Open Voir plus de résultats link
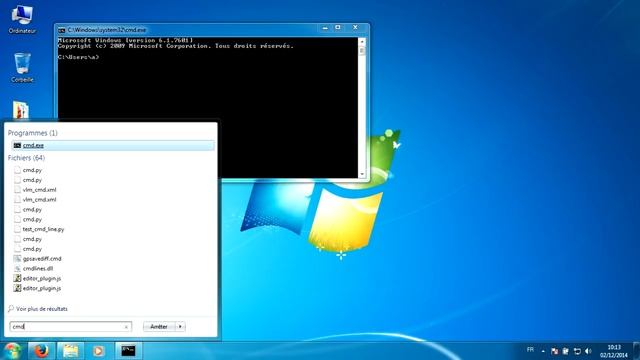Screen dimensions: 640x360 42,309
